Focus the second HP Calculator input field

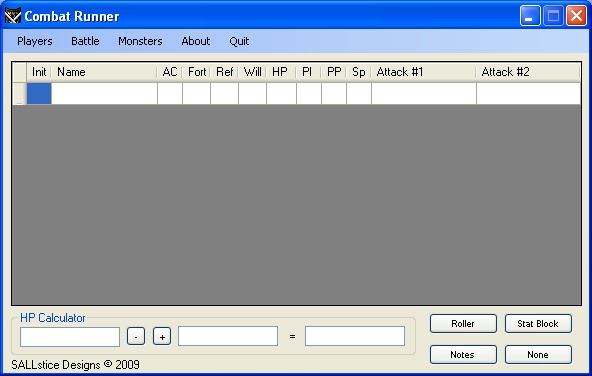point(228,336)
